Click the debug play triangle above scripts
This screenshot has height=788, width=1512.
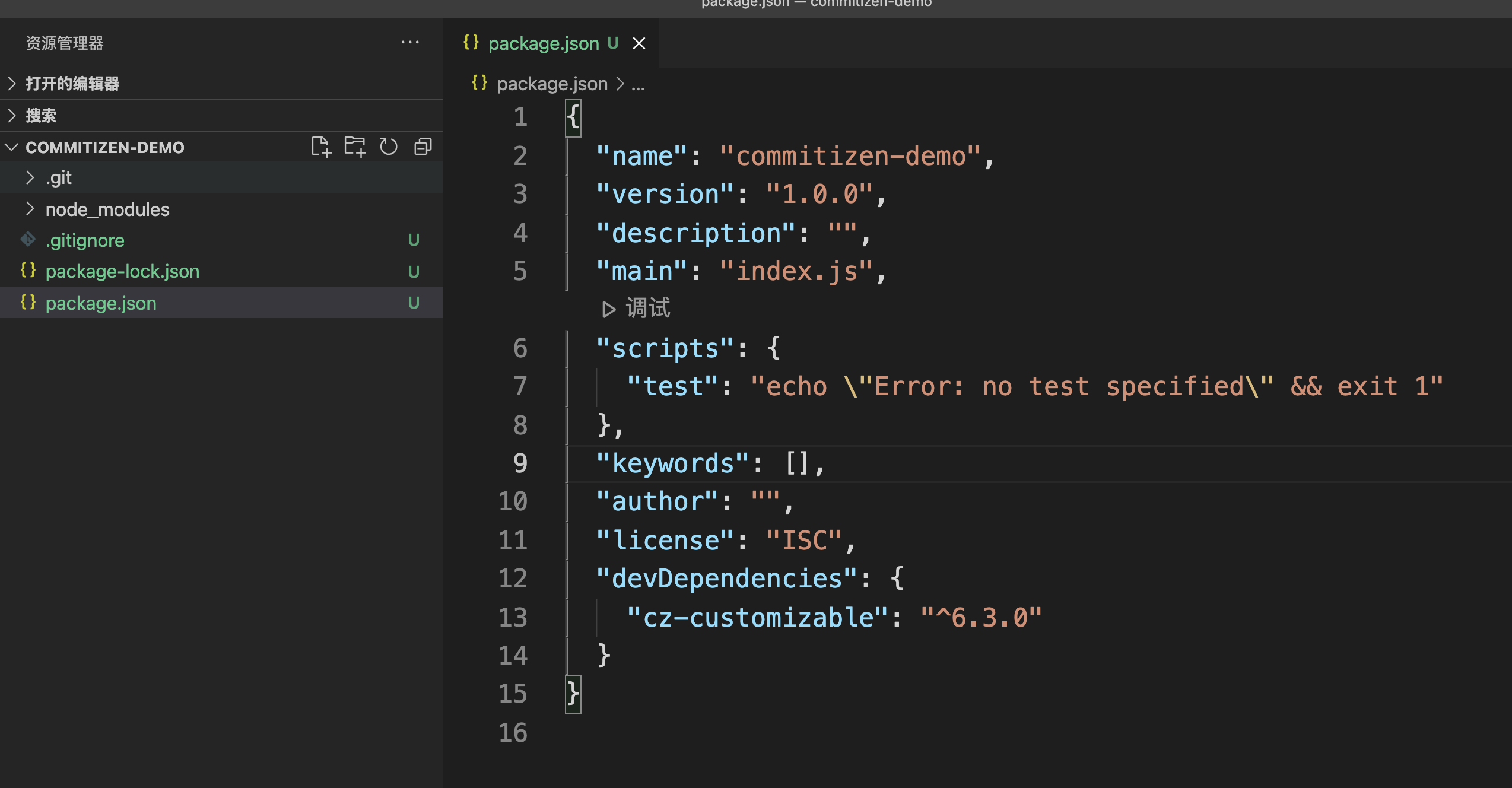pos(608,309)
